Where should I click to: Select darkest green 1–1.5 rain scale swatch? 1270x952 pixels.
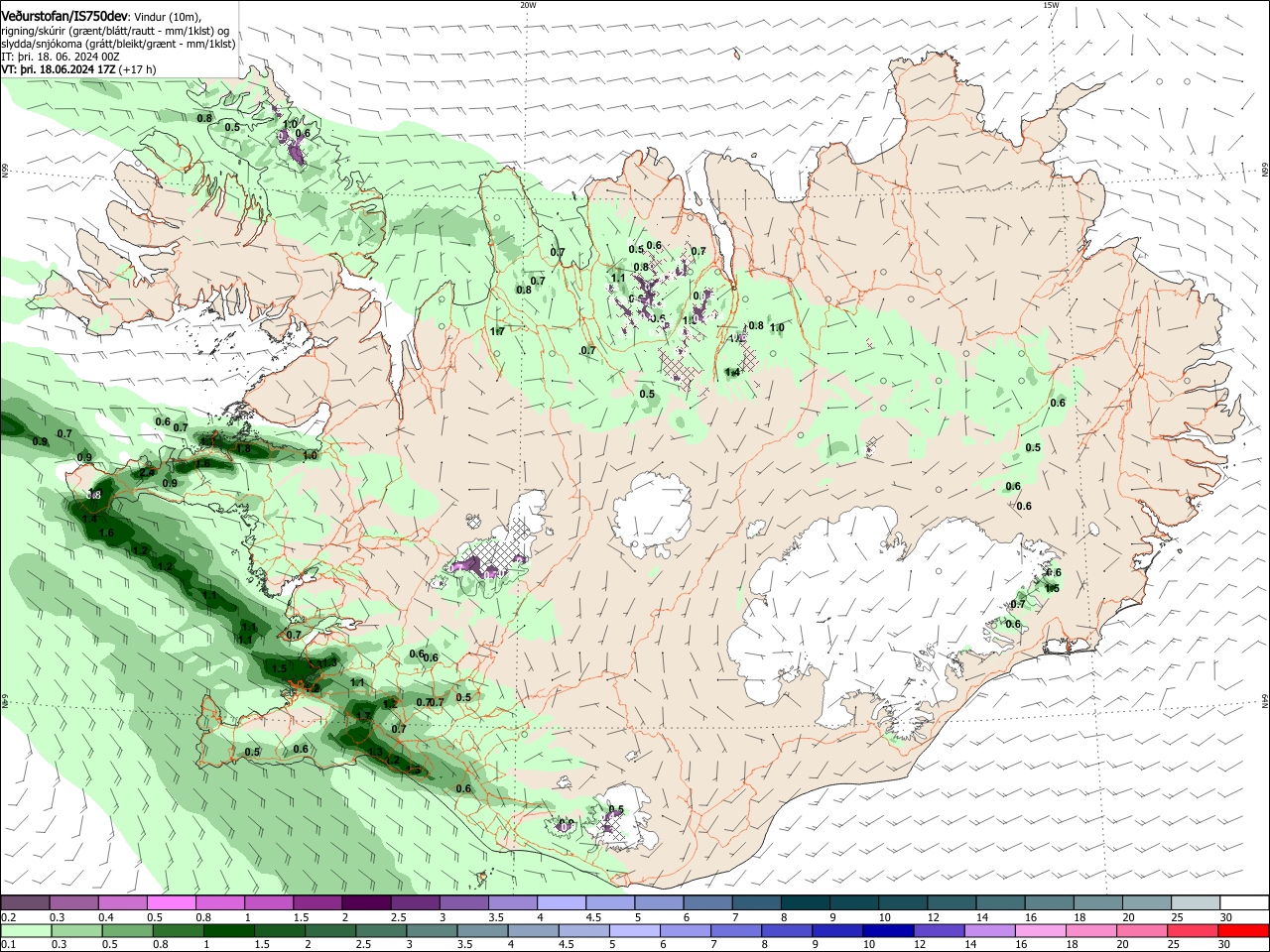click(x=229, y=930)
